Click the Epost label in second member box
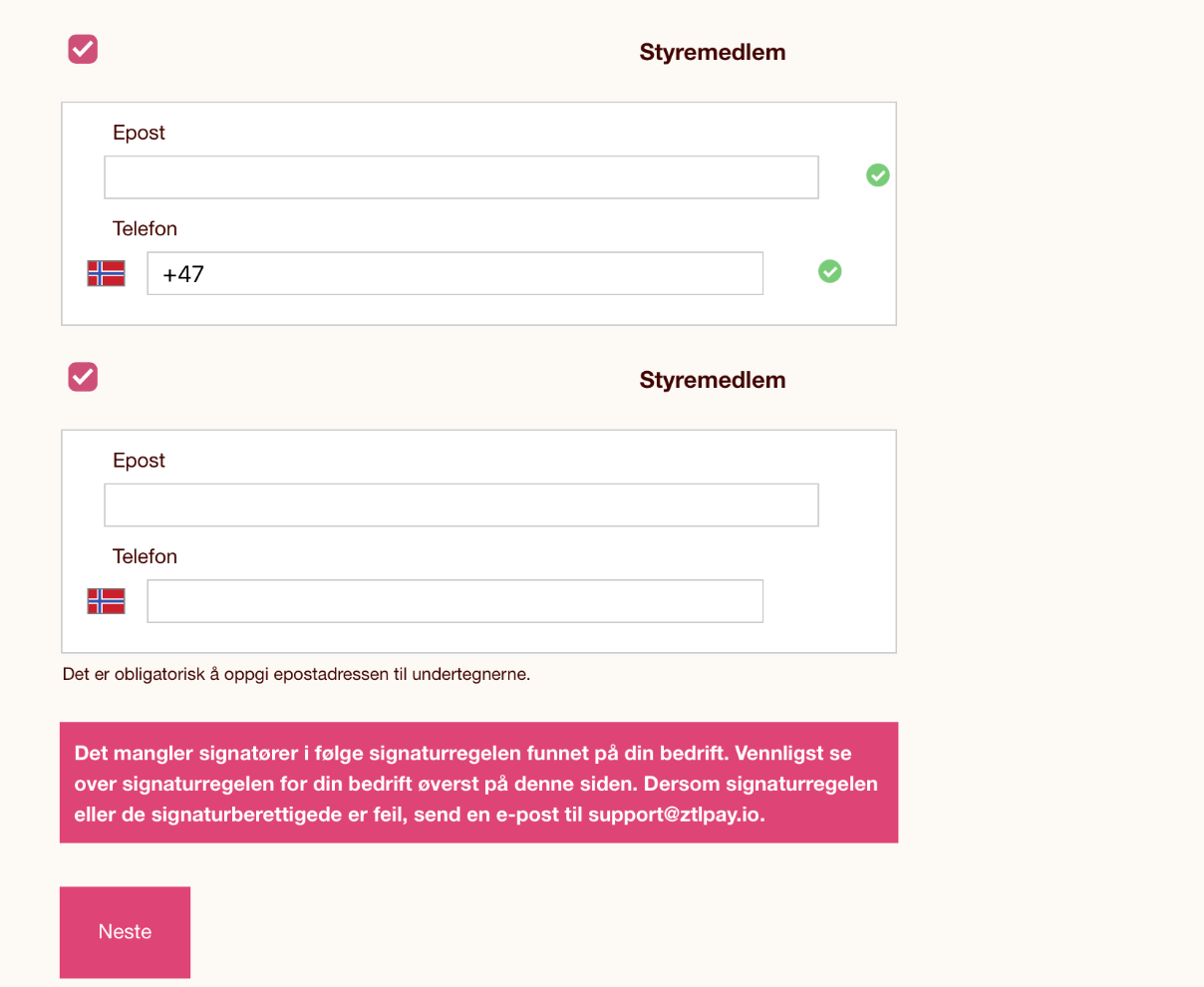This screenshot has width=1204, height=987. (x=139, y=462)
